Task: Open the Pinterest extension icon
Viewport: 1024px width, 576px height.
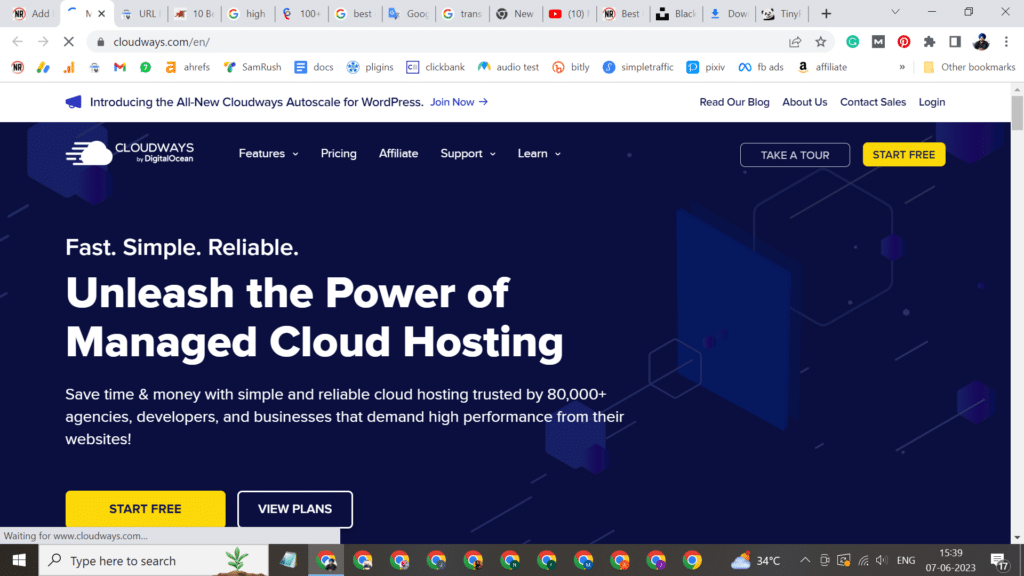Action: pos(904,42)
